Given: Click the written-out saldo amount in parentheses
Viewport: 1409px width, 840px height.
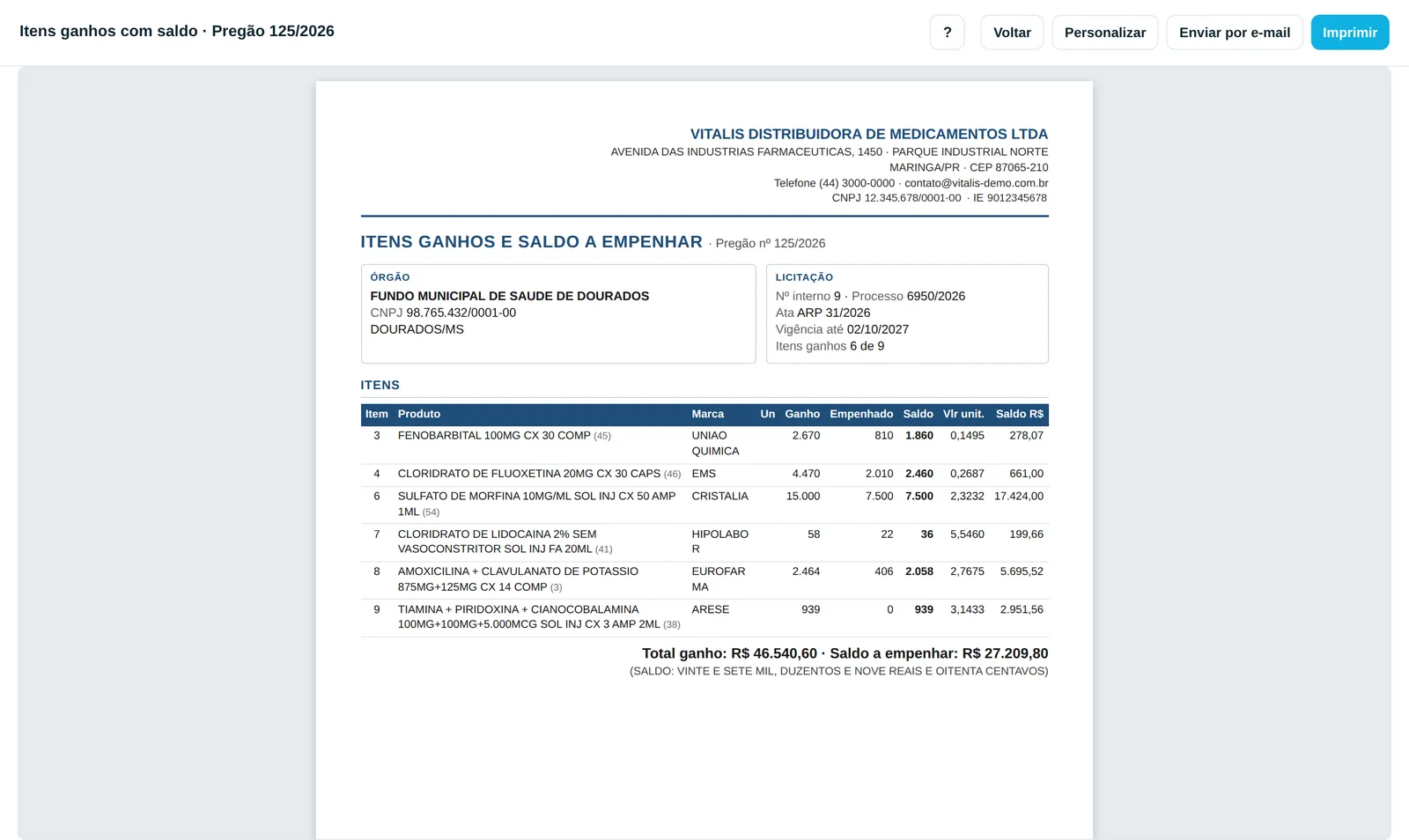Looking at the screenshot, I should click(839, 671).
